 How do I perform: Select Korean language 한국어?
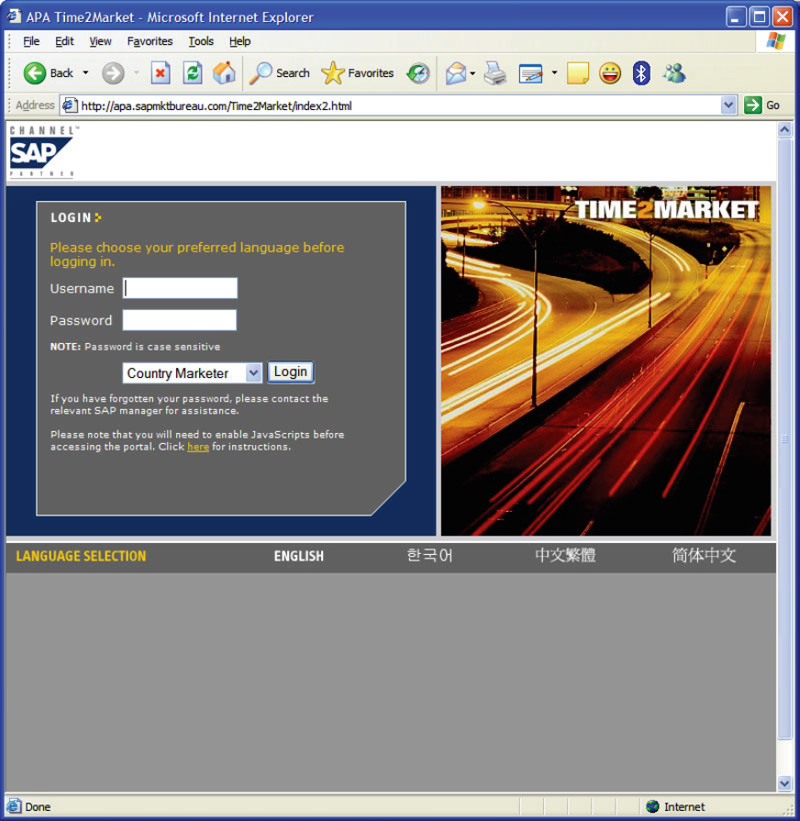tap(430, 555)
